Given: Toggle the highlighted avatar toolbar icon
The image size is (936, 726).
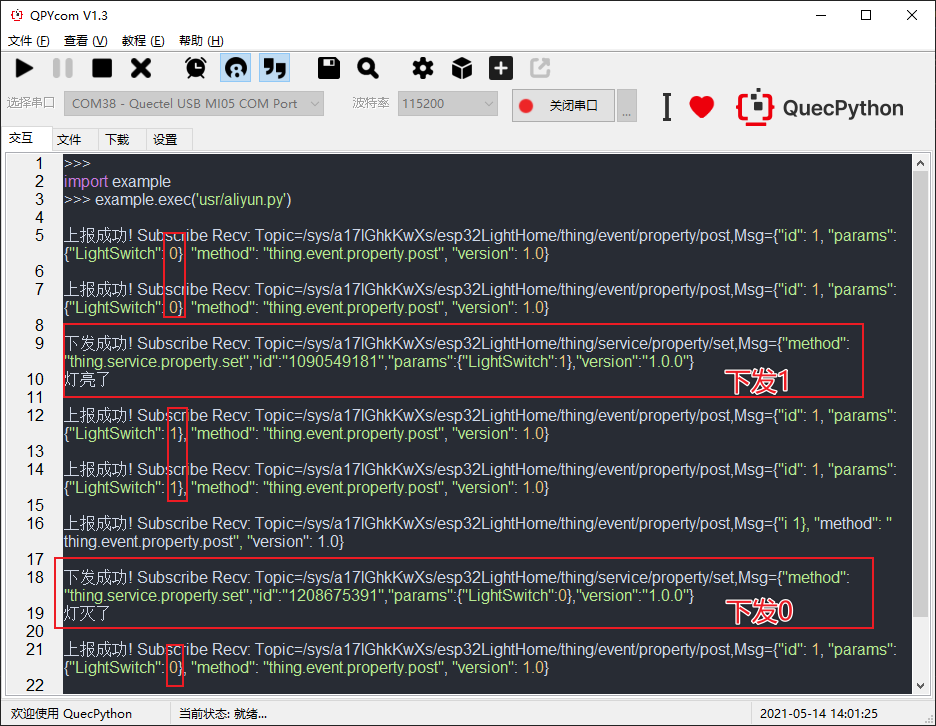Looking at the screenshot, I should pyautogui.click(x=236, y=68).
